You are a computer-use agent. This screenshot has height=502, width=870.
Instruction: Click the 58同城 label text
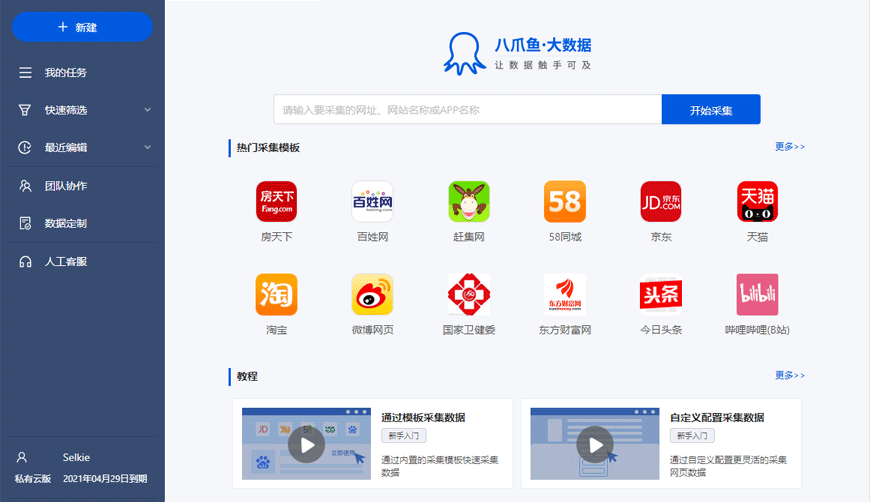click(565, 237)
